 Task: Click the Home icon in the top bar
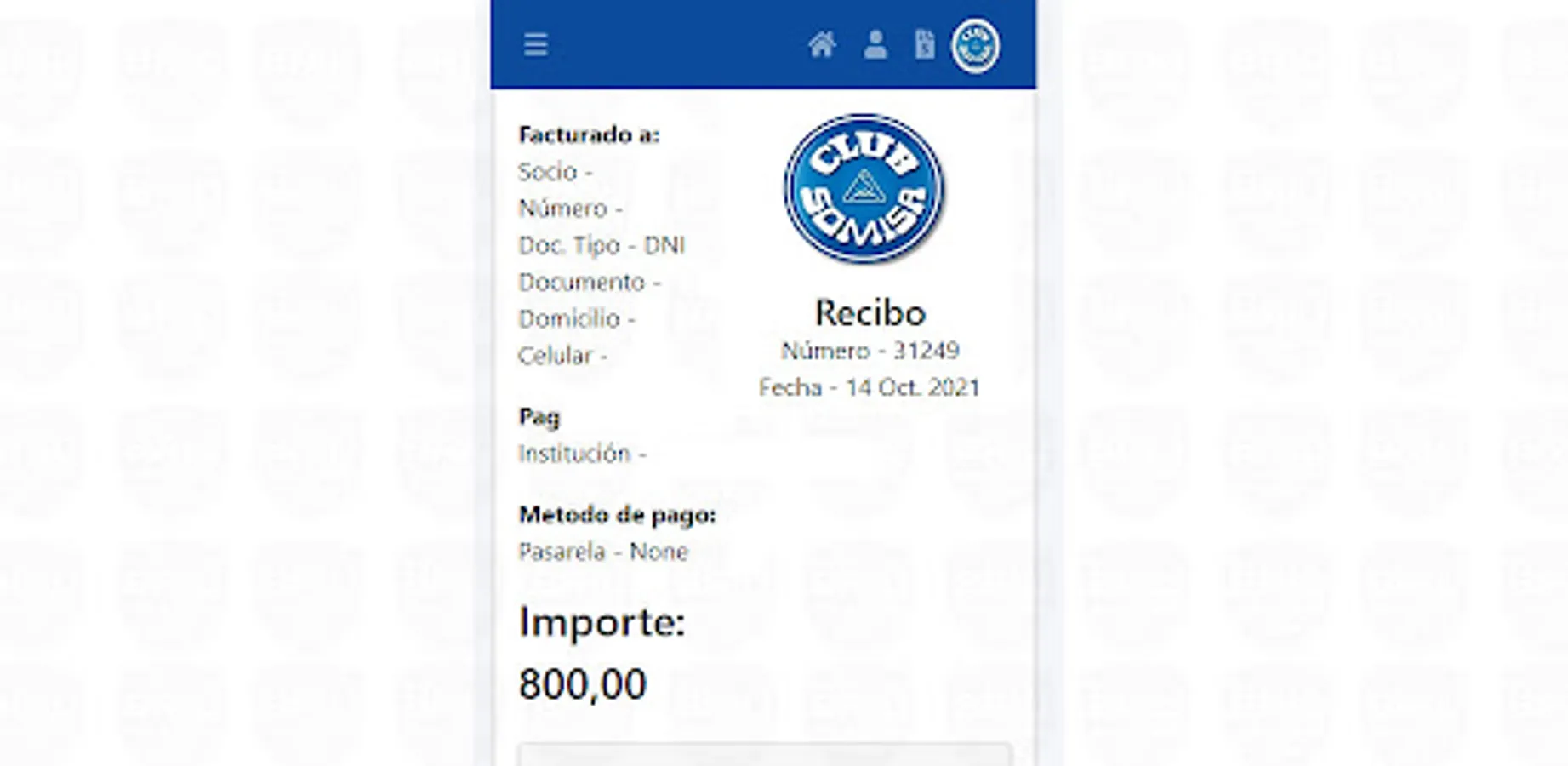(x=823, y=44)
